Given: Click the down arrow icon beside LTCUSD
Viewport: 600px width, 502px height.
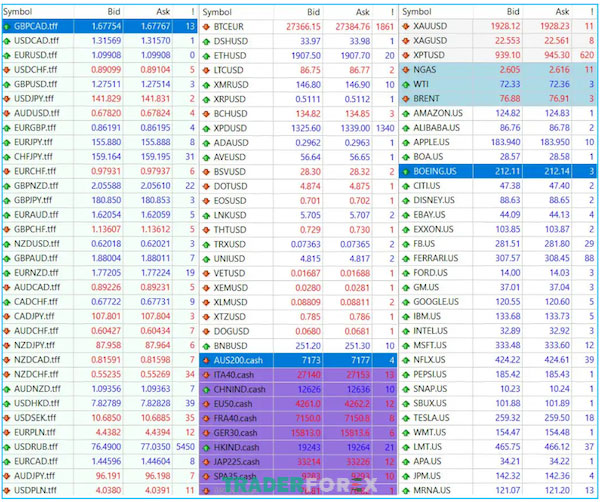Looking at the screenshot, I should [x=206, y=70].
